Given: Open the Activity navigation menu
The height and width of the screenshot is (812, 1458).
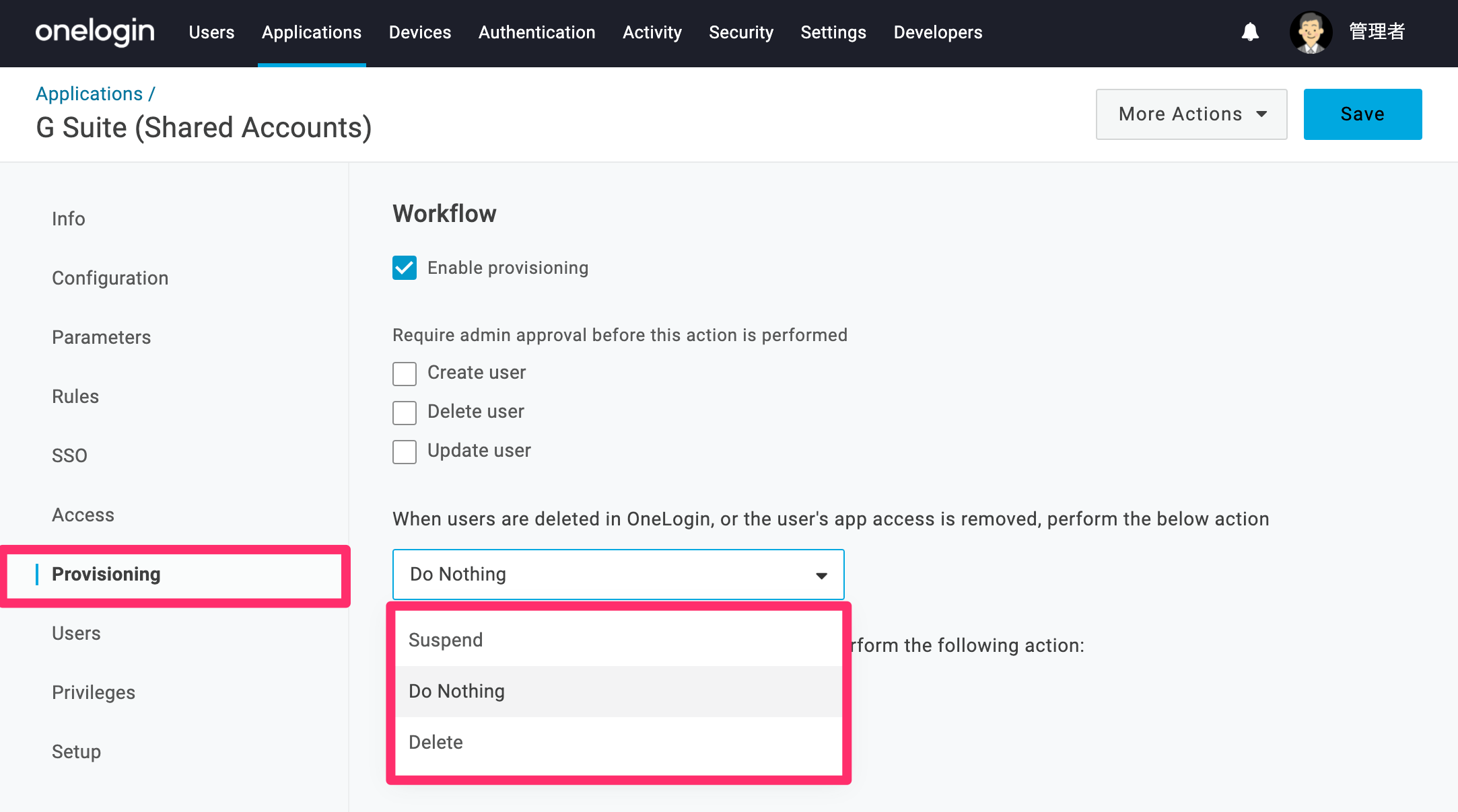Looking at the screenshot, I should pos(652,32).
